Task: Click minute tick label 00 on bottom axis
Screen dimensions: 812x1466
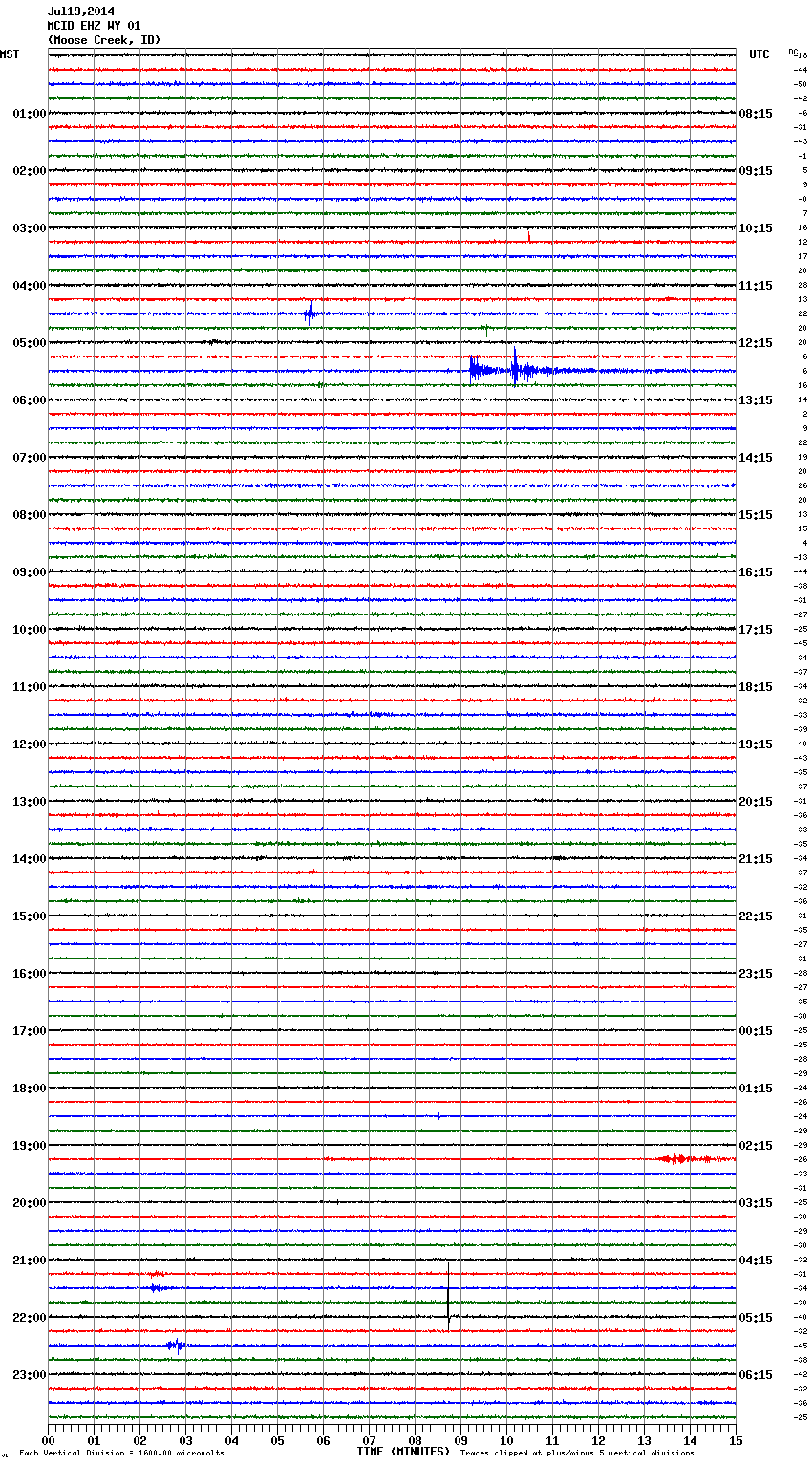Action: [x=48, y=1440]
